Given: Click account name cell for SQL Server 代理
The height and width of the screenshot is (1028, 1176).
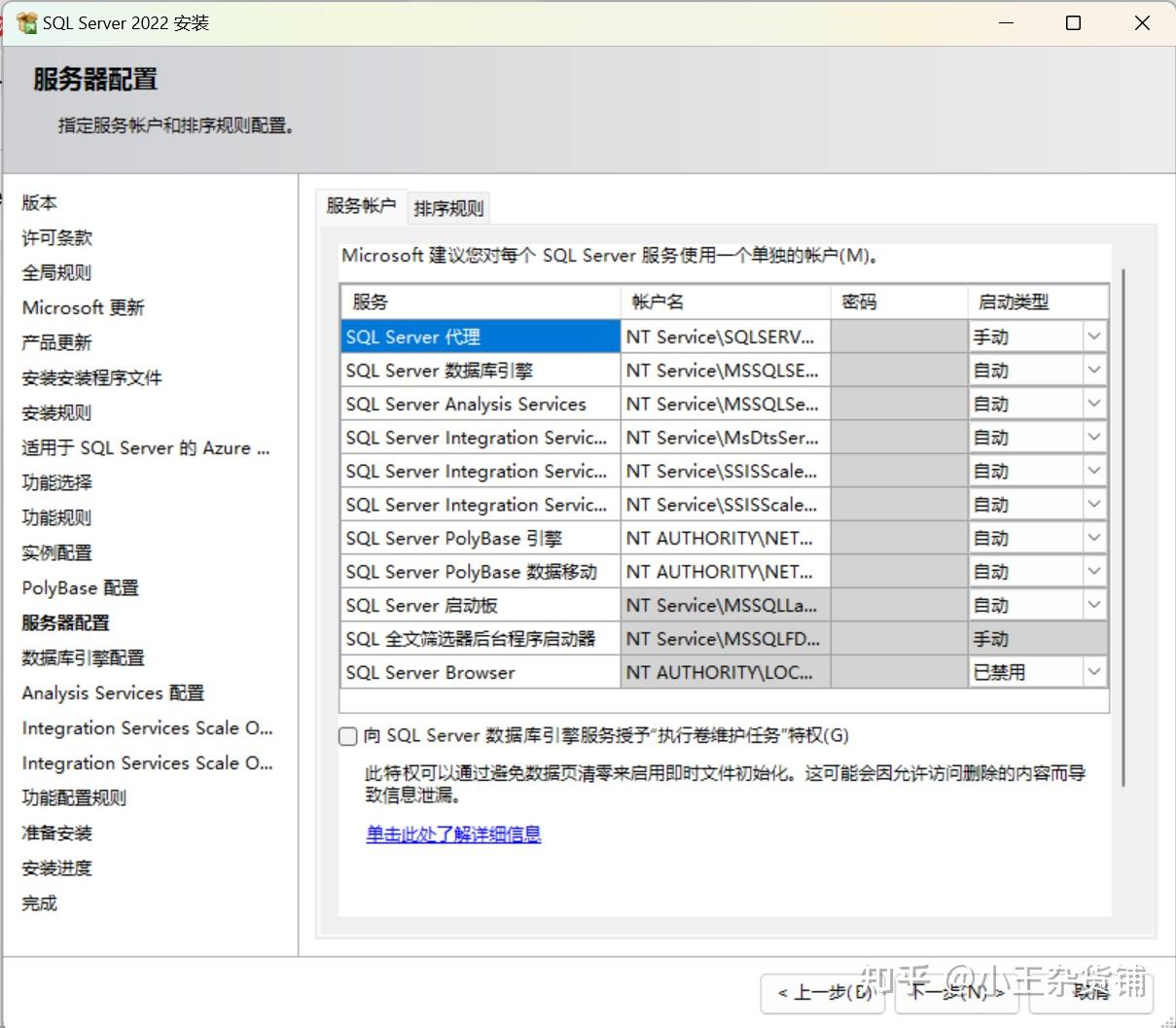Looking at the screenshot, I should [x=724, y=336].
